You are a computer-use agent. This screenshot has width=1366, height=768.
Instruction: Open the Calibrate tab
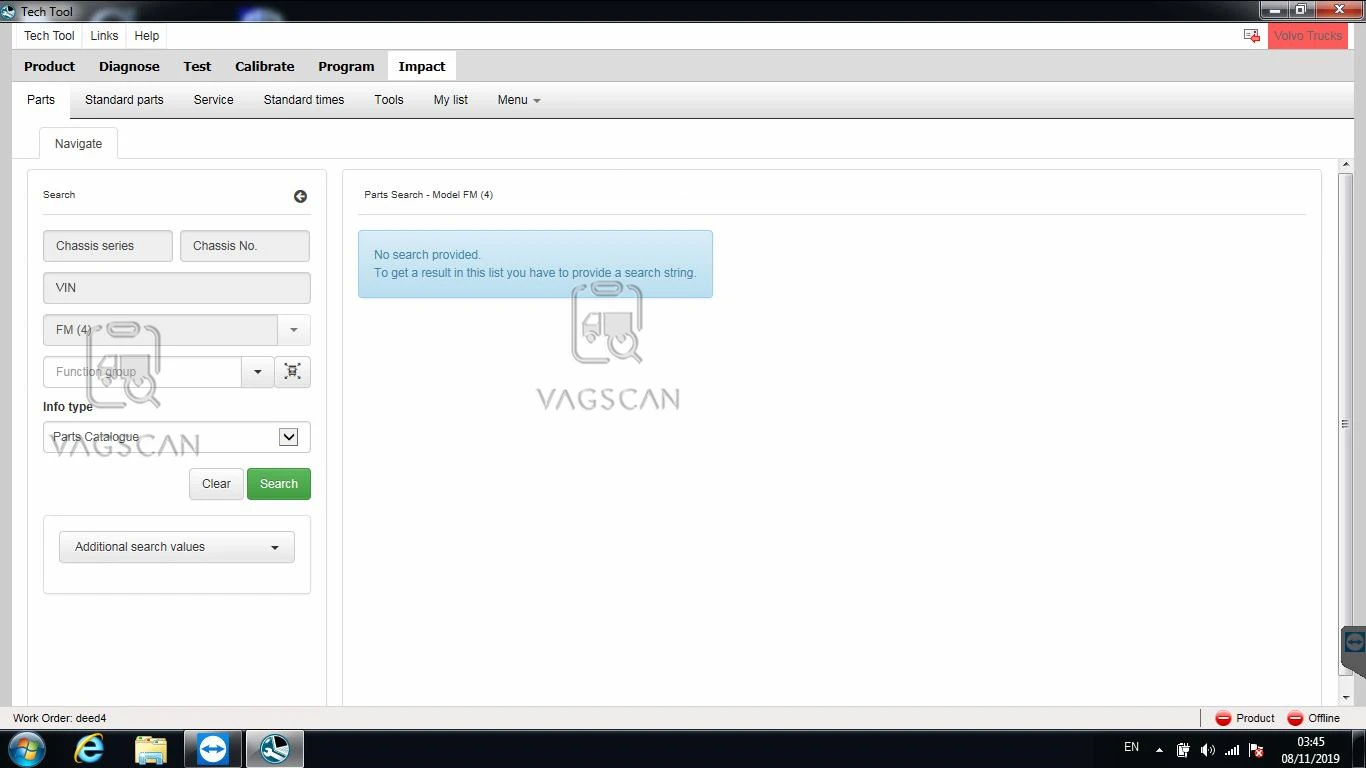pos(265,67)
